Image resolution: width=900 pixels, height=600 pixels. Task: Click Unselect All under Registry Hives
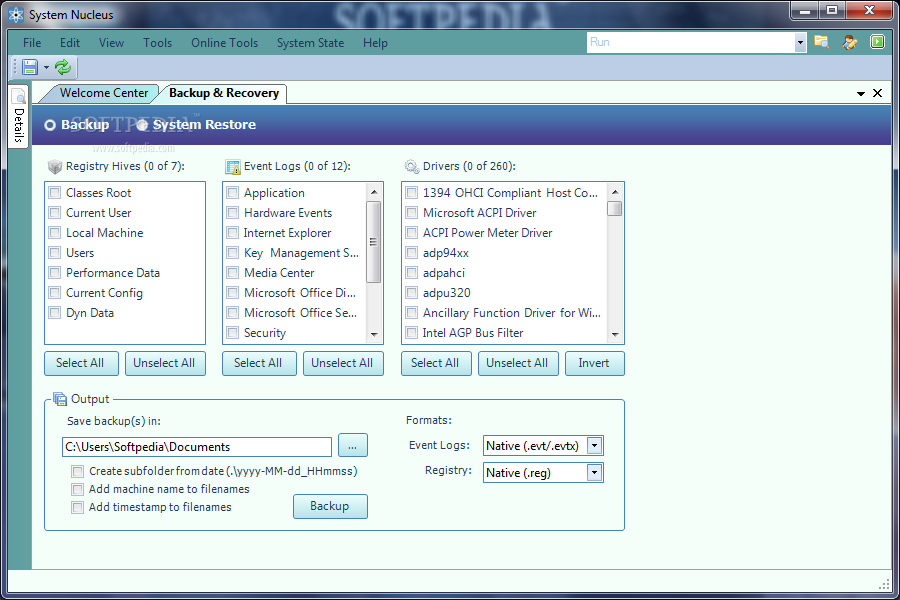pos(165,363)
